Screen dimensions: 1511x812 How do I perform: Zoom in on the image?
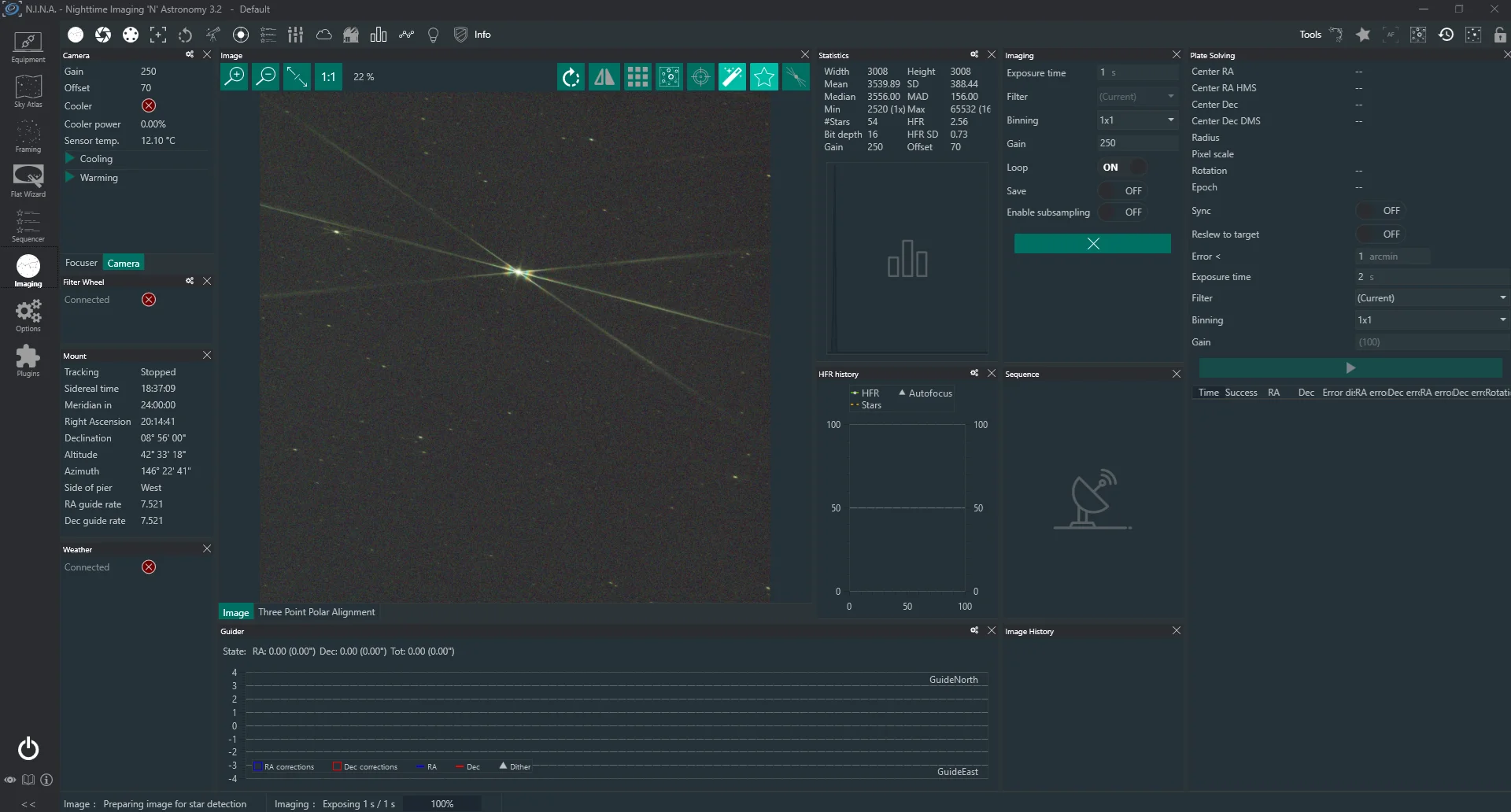pyautogui.click(x=234, y=77)
